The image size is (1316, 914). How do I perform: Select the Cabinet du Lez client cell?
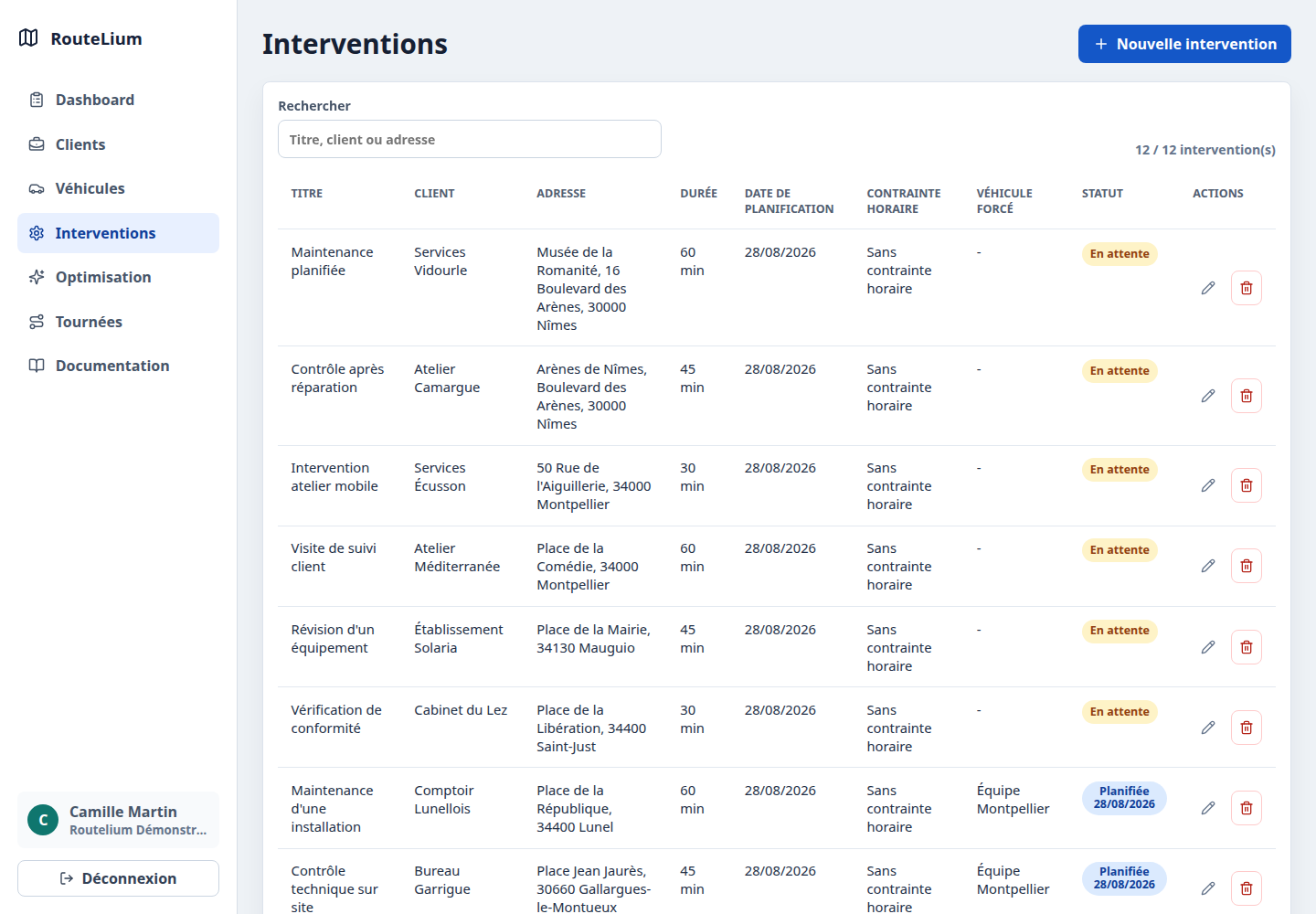click(x=461, y=710)
